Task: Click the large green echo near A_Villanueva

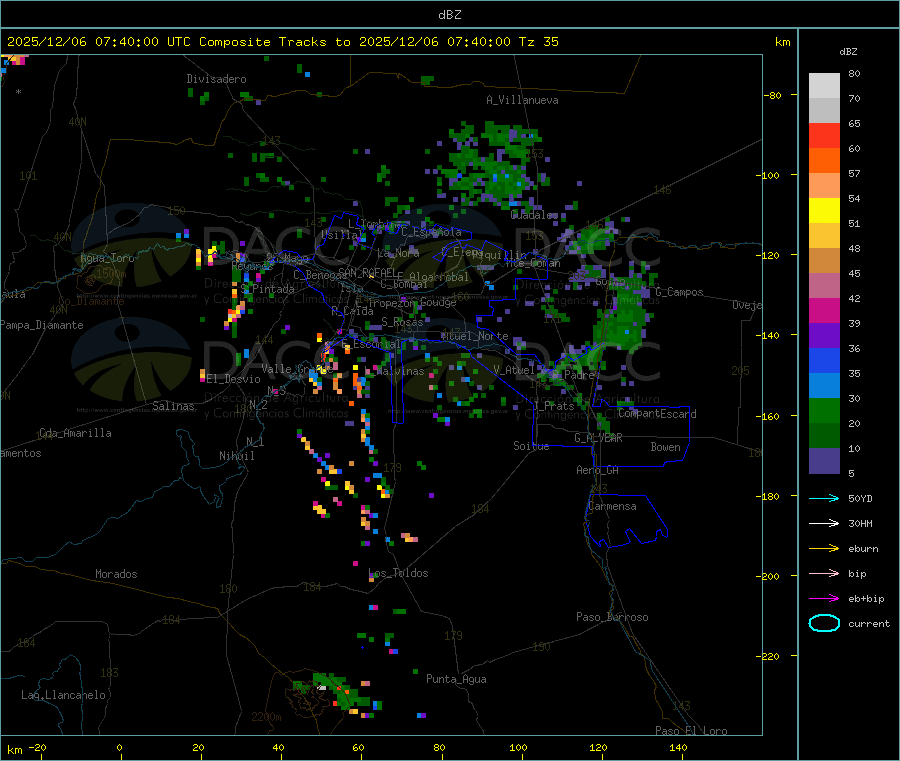Action: pos(494,164)
